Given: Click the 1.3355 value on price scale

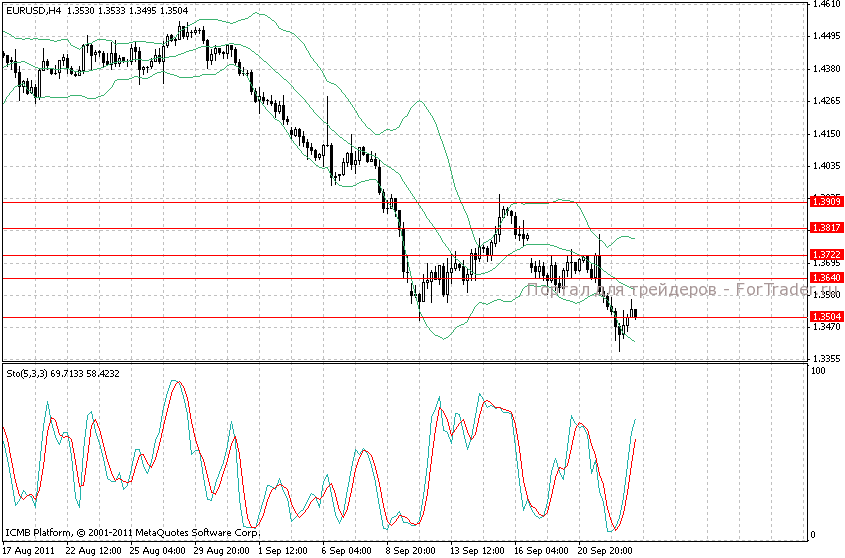Looking at the screenshot, I should pos(825,358).
